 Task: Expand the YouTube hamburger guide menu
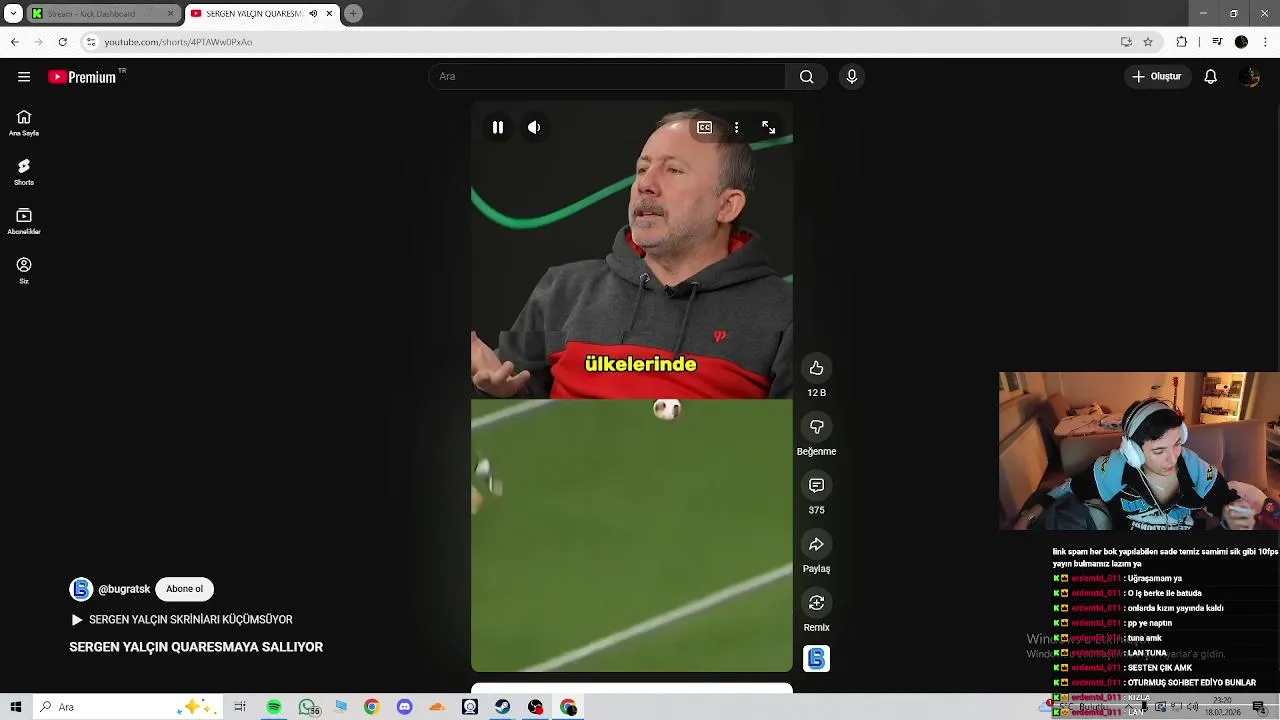(24, 77)
